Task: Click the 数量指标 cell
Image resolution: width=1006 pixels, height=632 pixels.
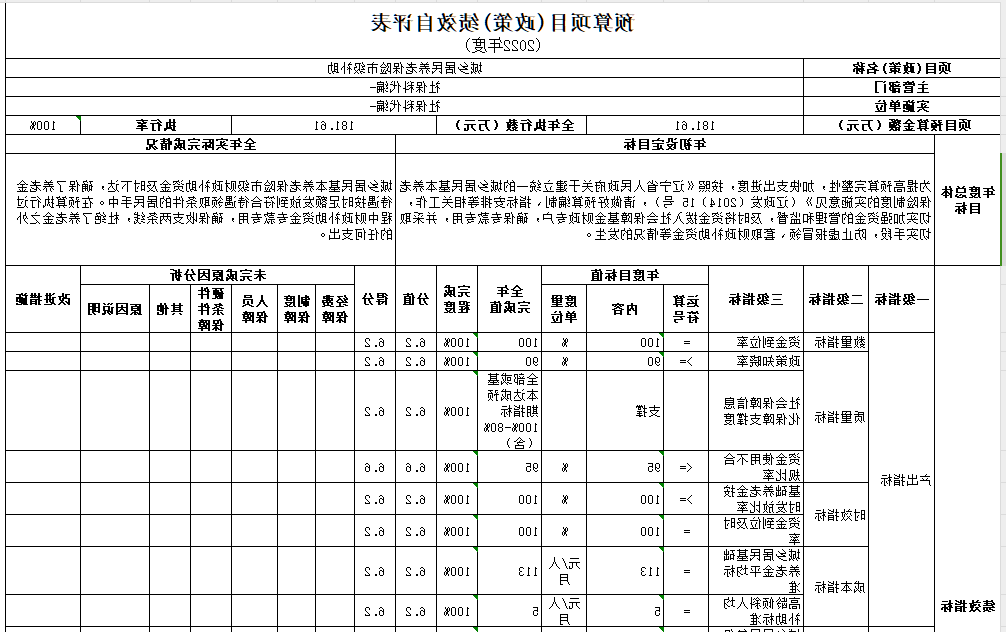Action: tap(836, 342)
